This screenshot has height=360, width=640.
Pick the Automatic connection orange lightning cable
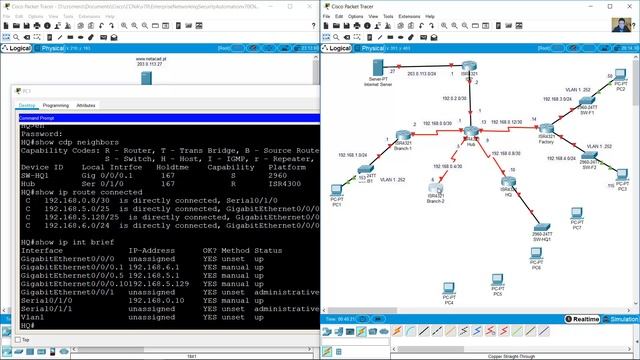tap(397, 331)
